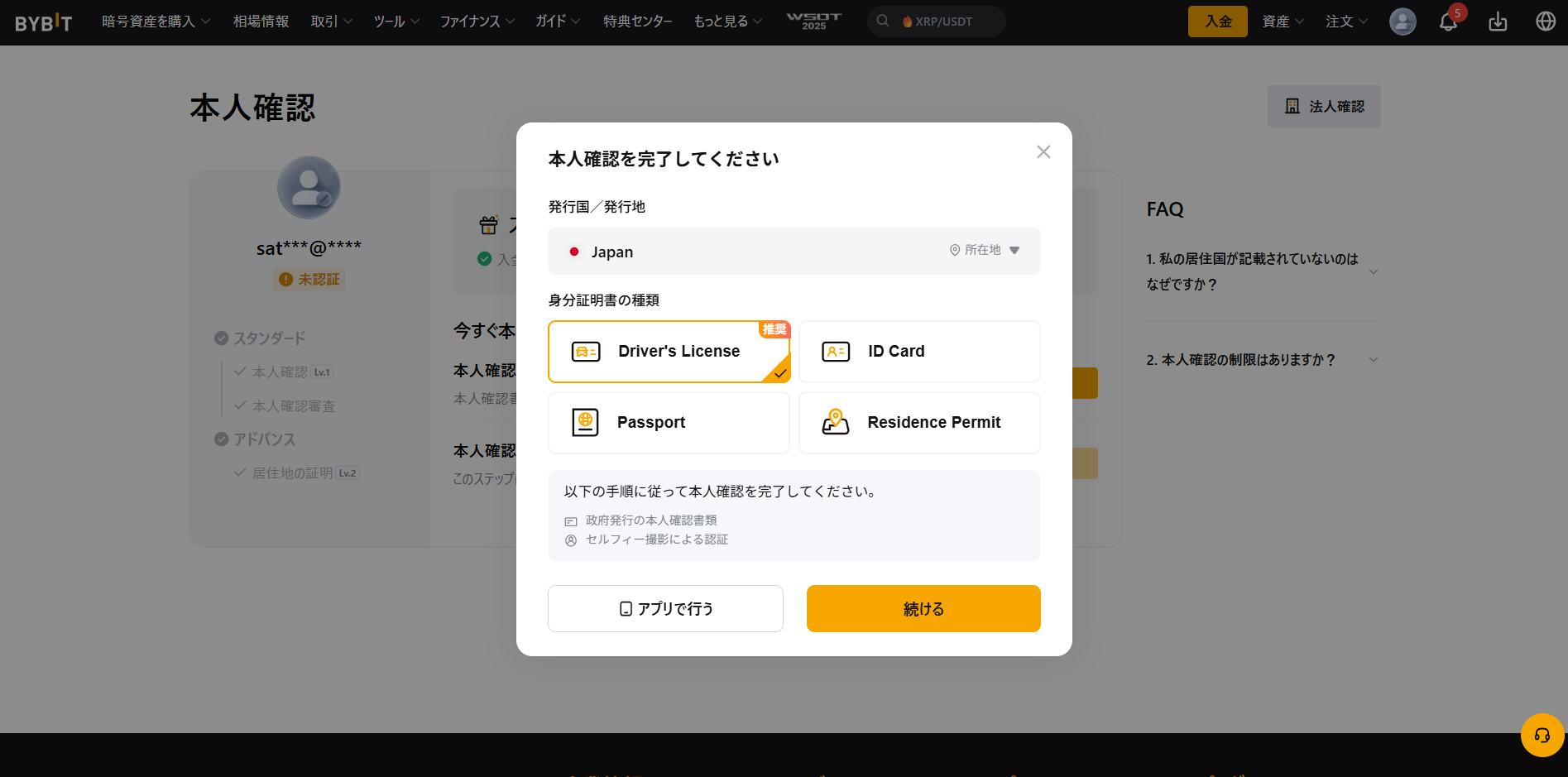1568x777 pixels.
Task: Select ID Card as ID type
Action: click(918, 351)
